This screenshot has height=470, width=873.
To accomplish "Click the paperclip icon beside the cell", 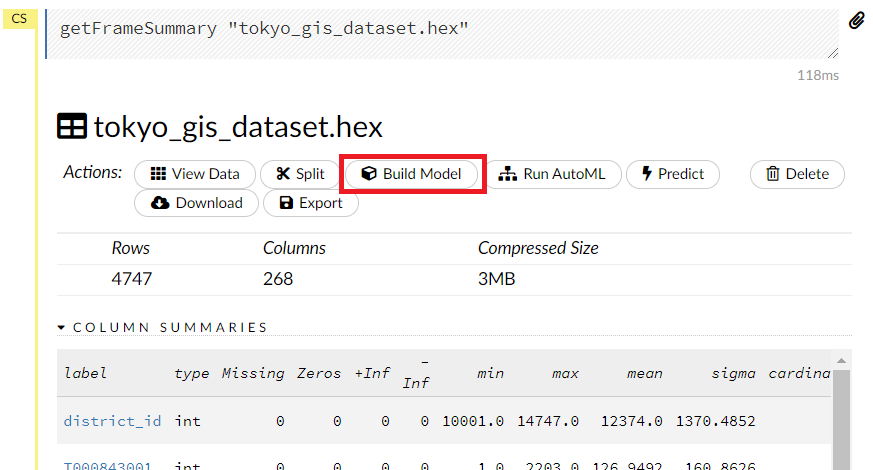I will pyautogui.click(x=857, y=21).
